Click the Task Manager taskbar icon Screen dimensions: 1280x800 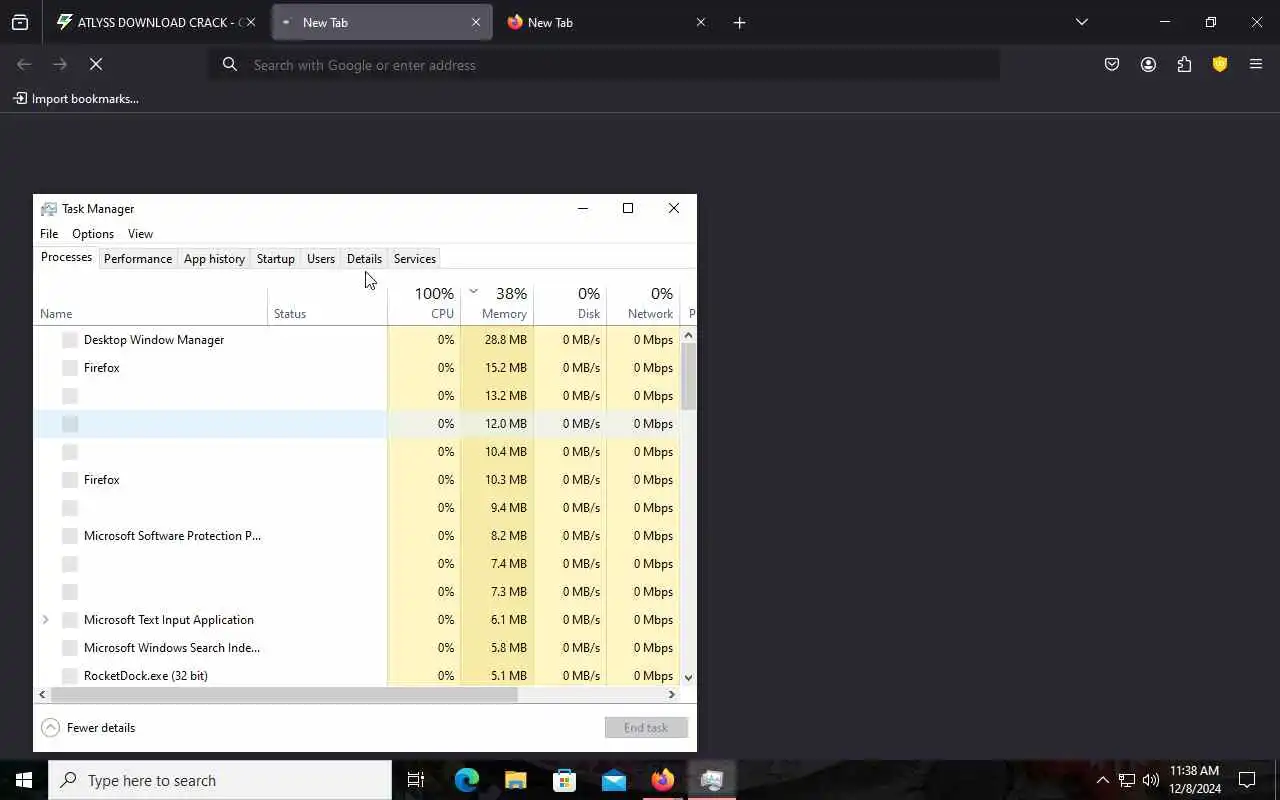pos(712,780)
